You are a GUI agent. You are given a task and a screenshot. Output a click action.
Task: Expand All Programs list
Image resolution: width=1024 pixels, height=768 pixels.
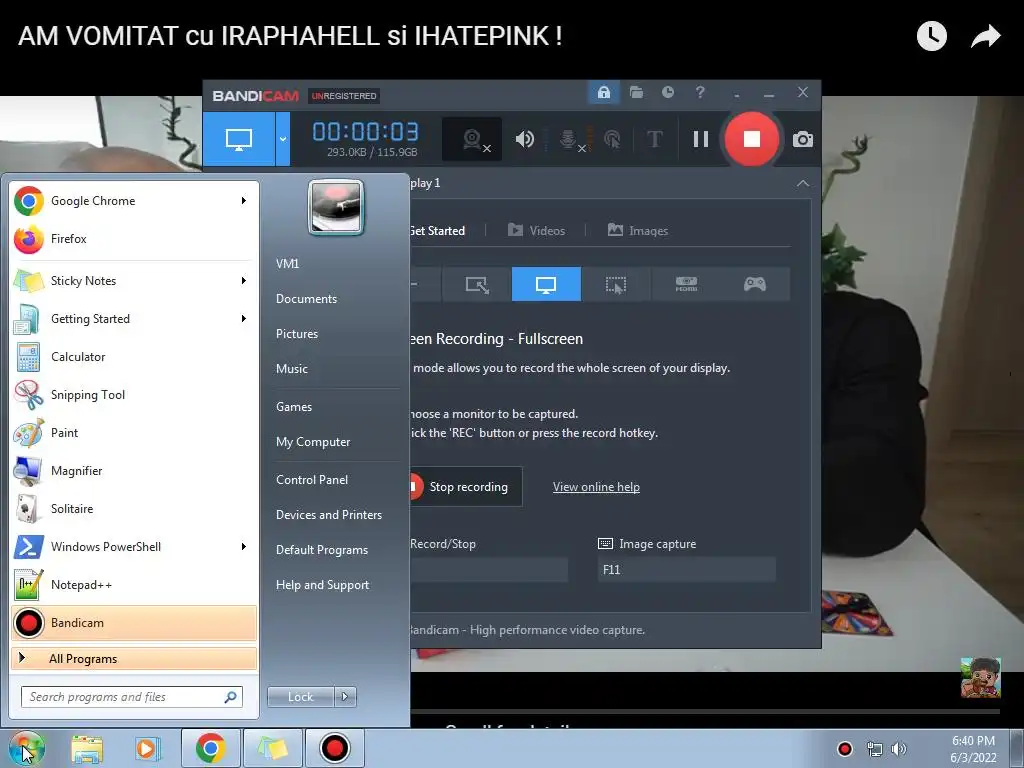pos(134,659)
